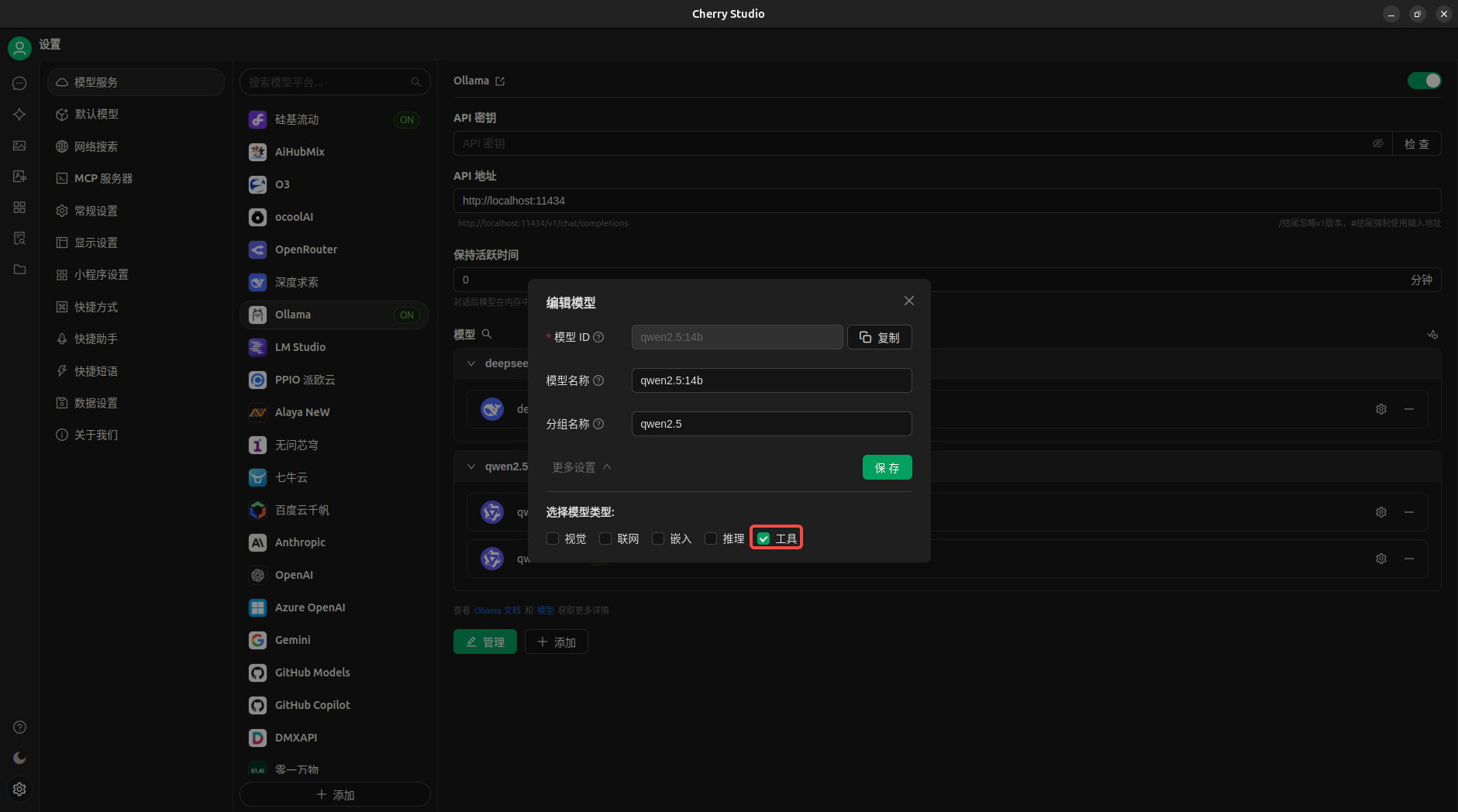
Task: Open the Ollama external link icon
Action: (x=500, y=81)
